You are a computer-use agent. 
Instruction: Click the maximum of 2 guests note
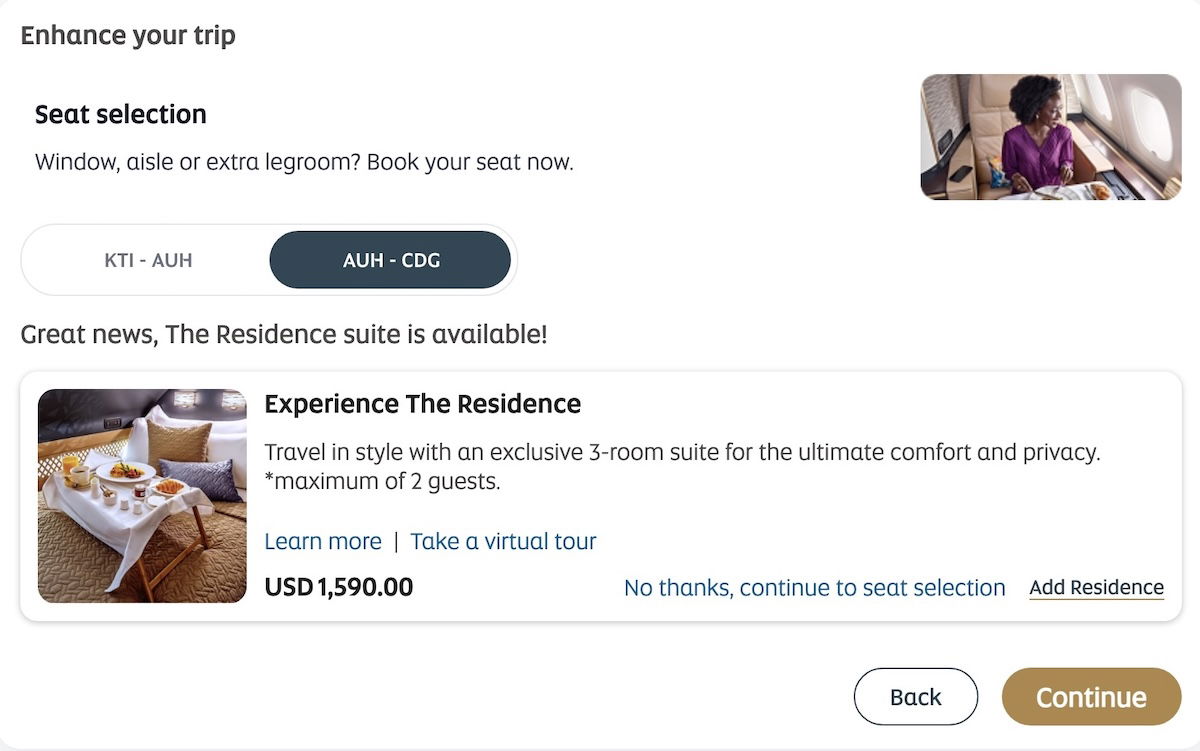tap(382, 482)
